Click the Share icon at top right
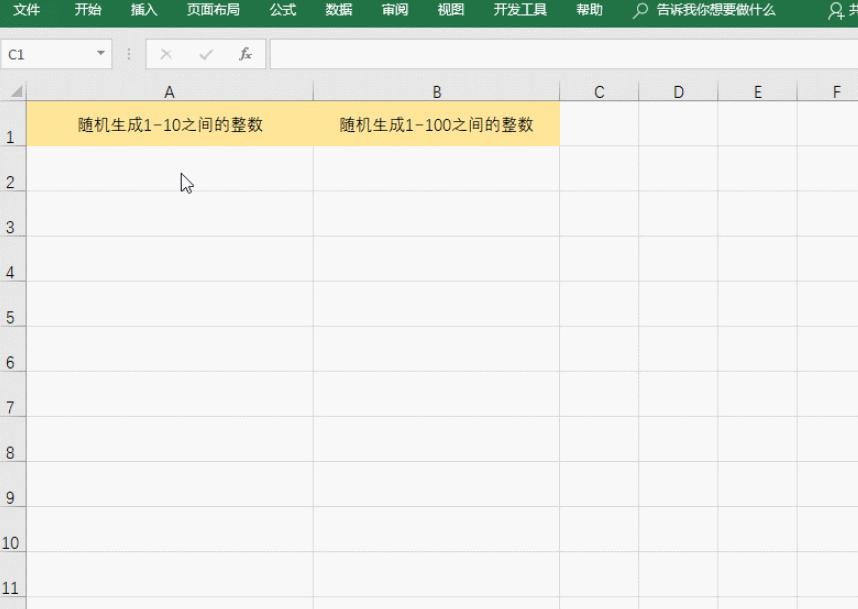Viewport: 858px width, 609px height. point(835,11)
